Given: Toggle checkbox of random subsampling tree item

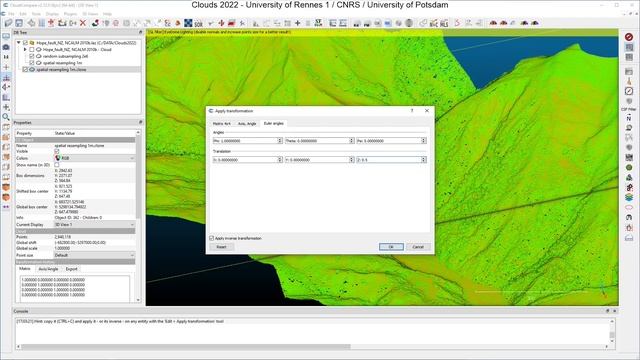Looking at the screenshot, I should coord(32,56).
